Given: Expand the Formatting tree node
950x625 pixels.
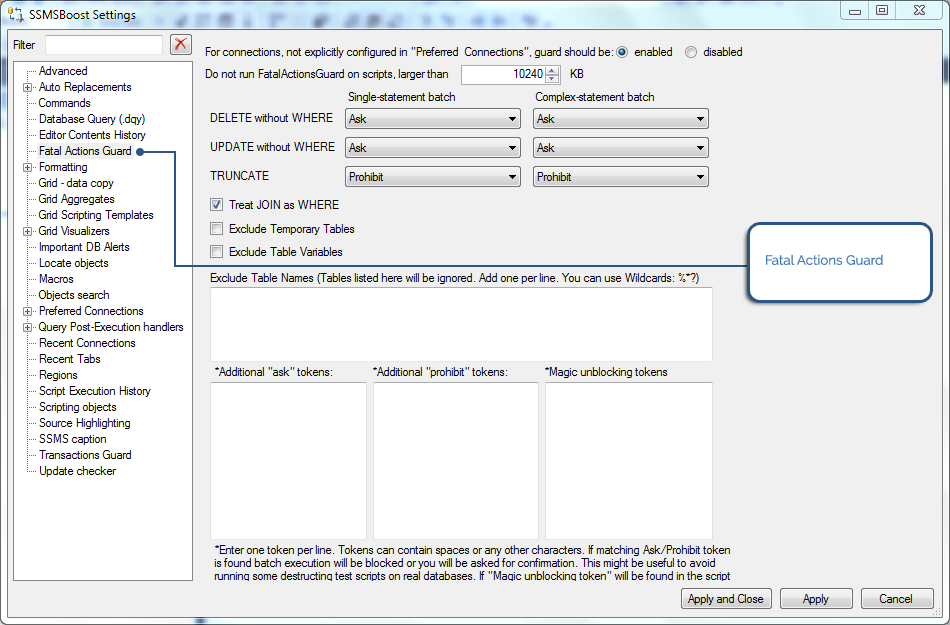Looking at the screenshot, I should click(27, 167).
